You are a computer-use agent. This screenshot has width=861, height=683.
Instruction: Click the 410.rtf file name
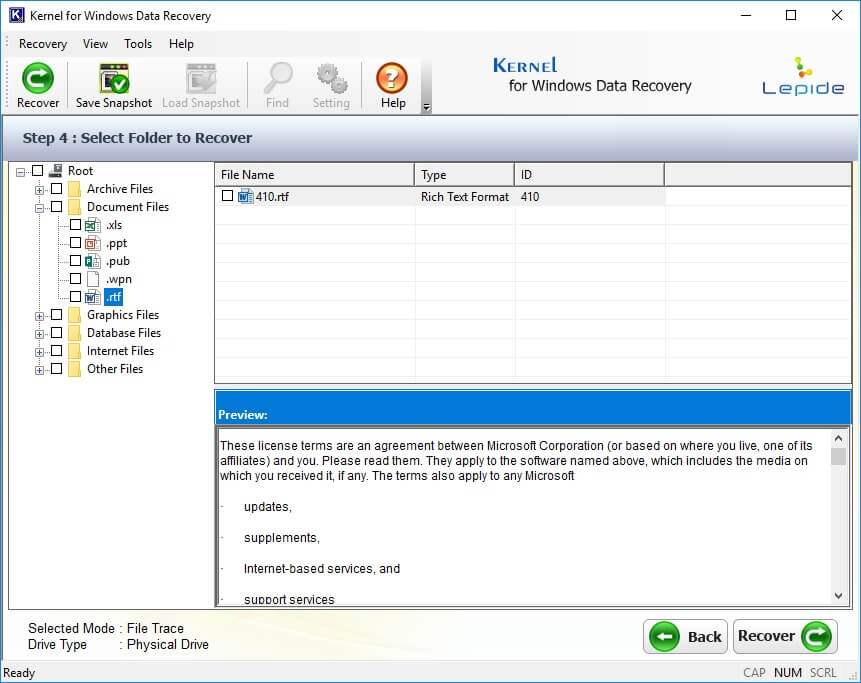[x=272, y=197]
